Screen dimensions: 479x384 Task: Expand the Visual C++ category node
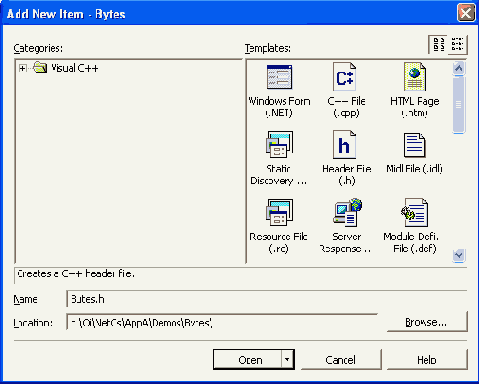[22, 68]
